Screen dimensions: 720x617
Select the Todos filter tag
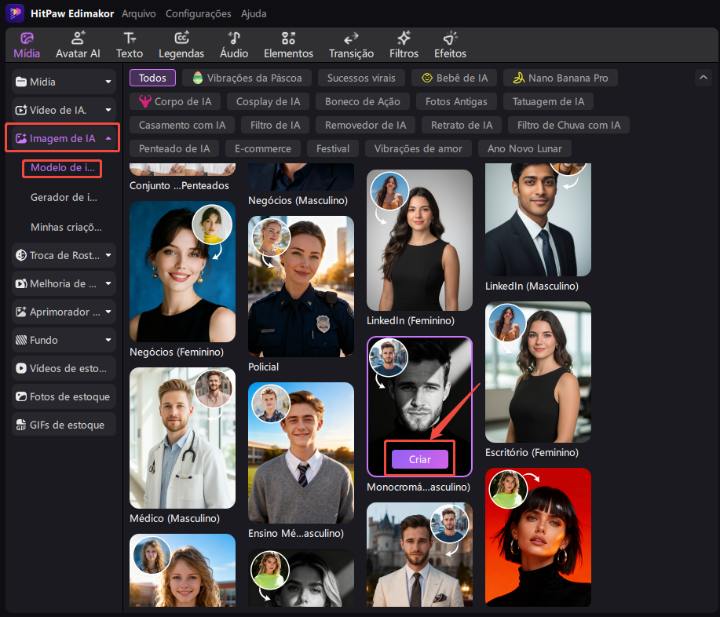(x=152, y=78)
